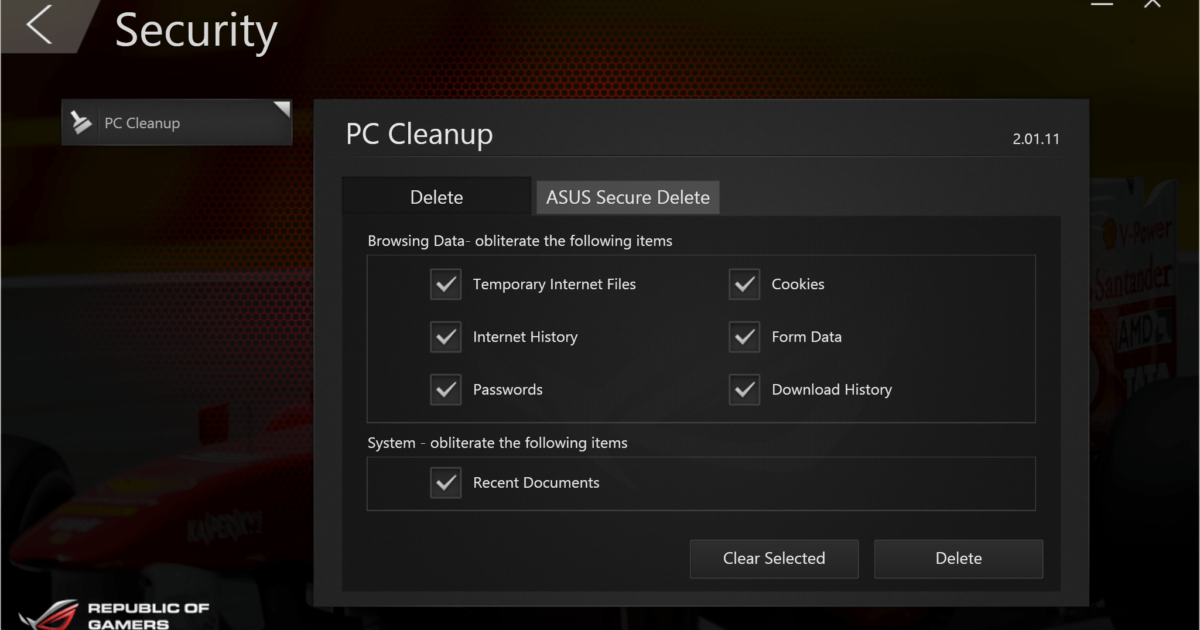Untick Internet History
Image resolution: width=1200 pixels, height=630 pixels.
pyautogui.click(x=445, y=337)
